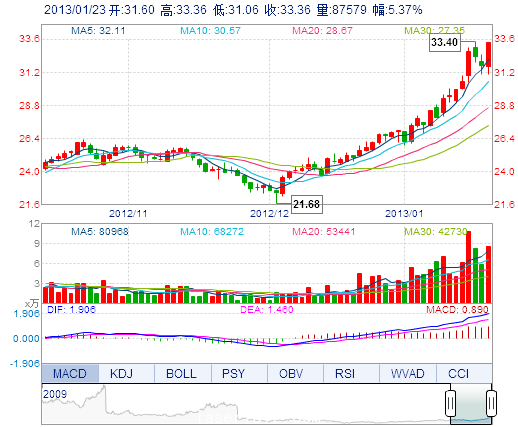Screen dimensions: 518x427
Task: Show the CCI indicator
Action: pos(459,373)
